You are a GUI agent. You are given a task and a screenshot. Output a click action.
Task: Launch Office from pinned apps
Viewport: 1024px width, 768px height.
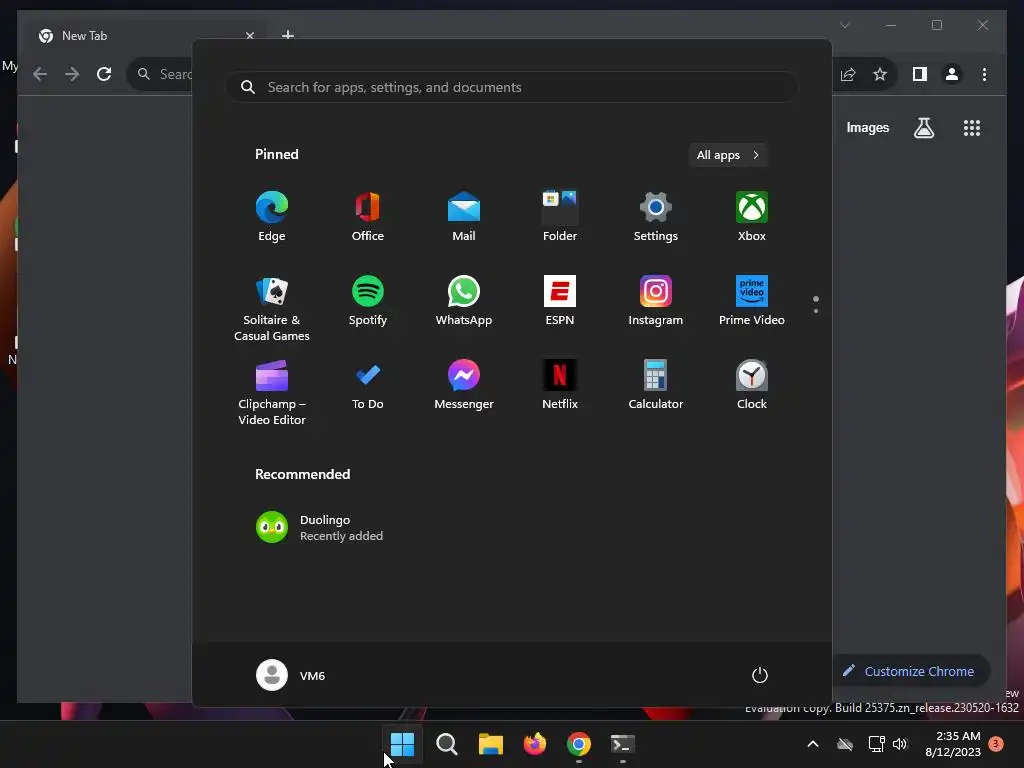click(x=368, y=217)
